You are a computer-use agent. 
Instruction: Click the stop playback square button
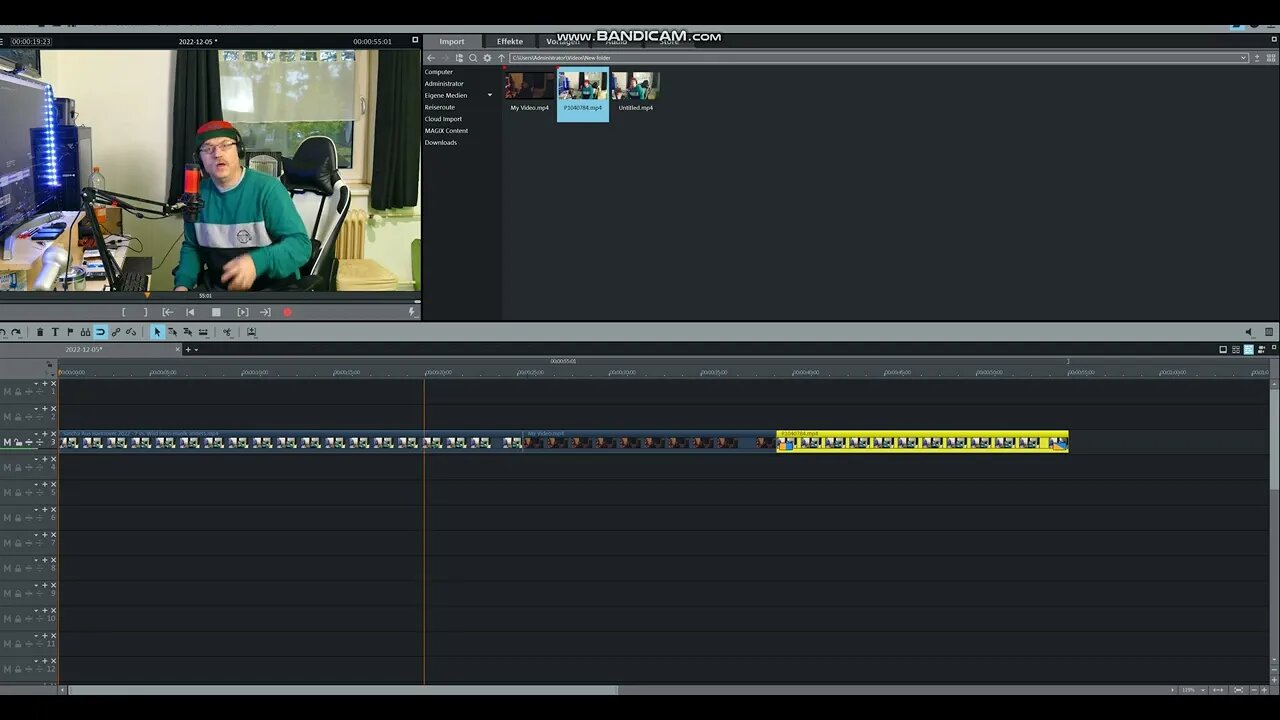click(216, 312)
